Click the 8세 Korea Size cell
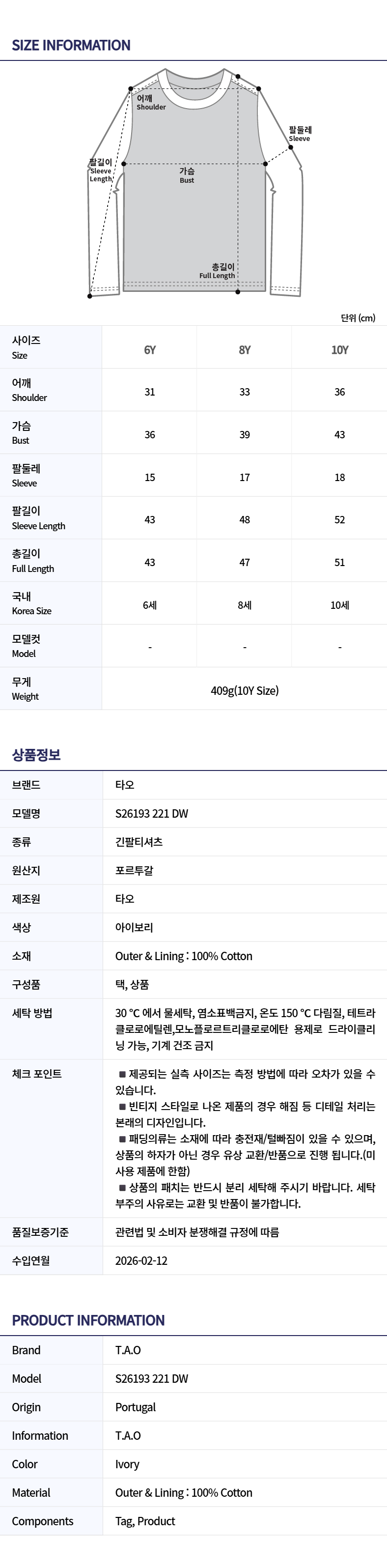Screen dimensions: 387x1568 245,605
